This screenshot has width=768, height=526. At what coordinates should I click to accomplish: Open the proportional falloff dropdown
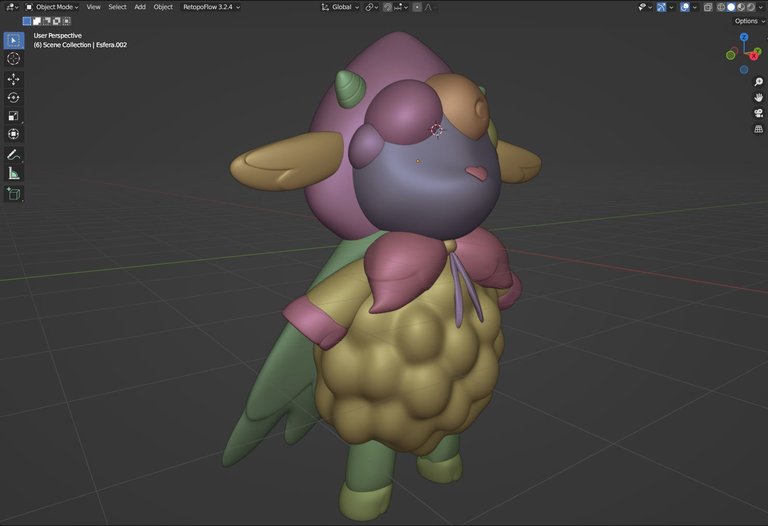(430, 7)
